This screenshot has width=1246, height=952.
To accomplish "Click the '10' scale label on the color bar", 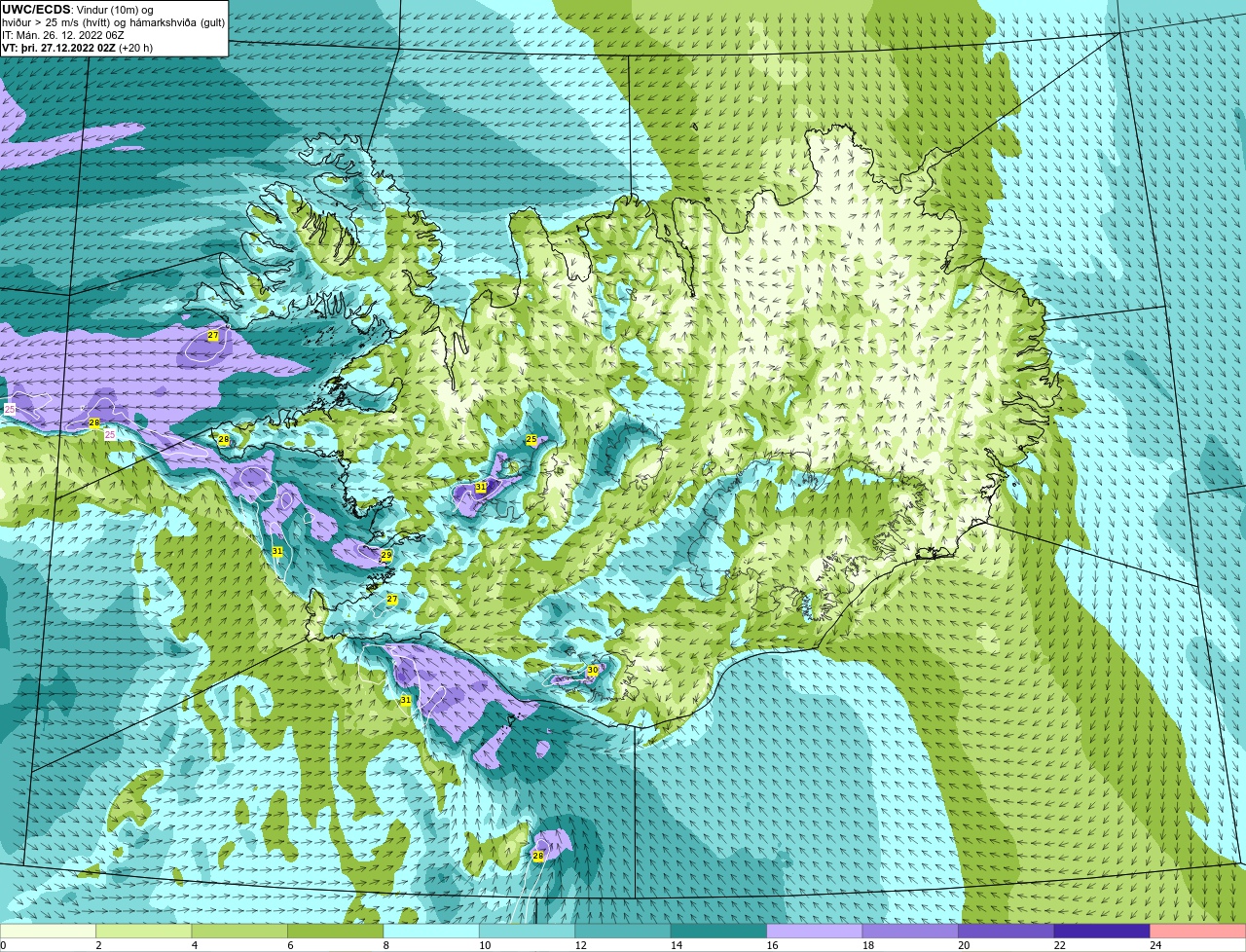I will 485,944.
